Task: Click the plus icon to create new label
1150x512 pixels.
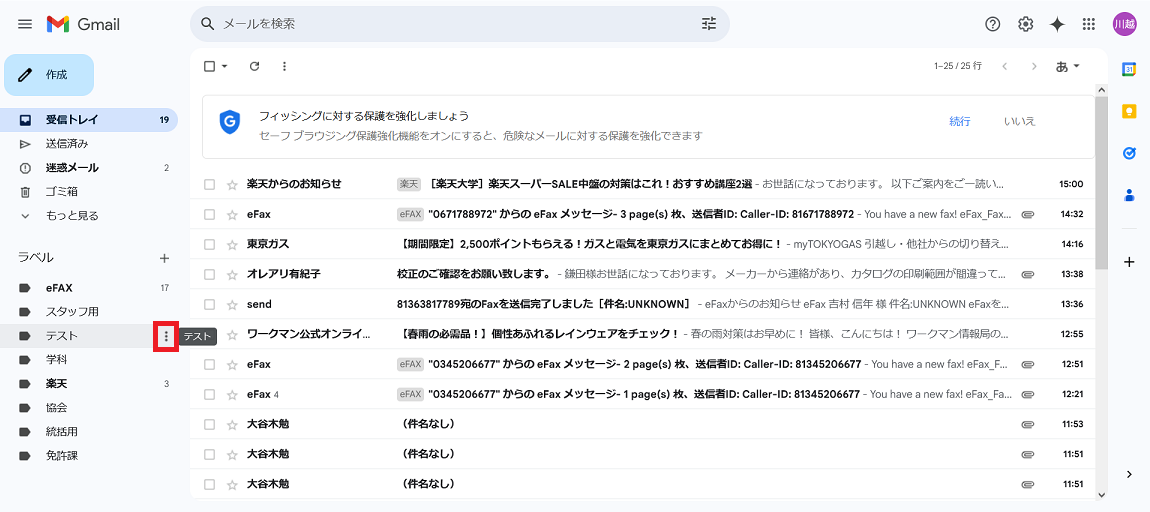Action: pos(164,258)
